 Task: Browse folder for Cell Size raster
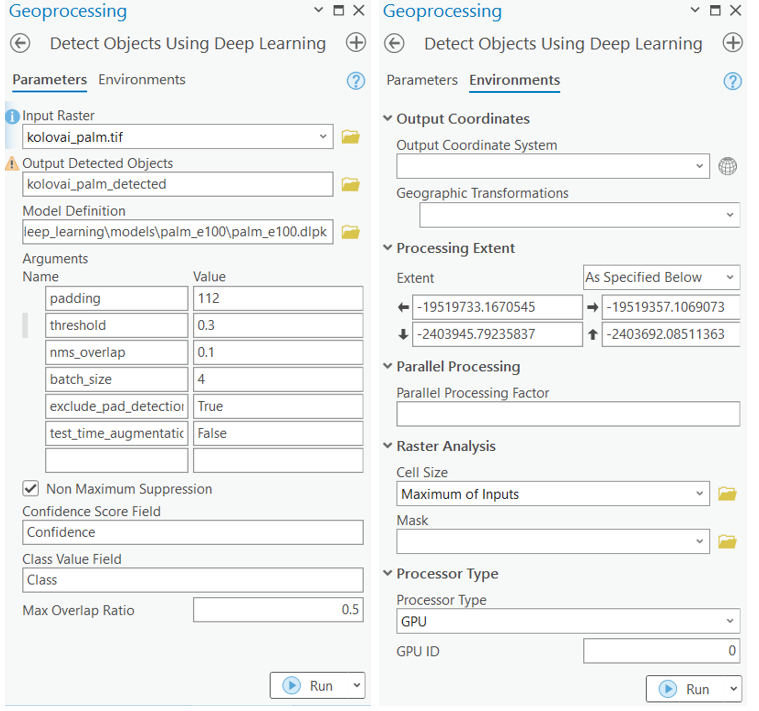tap(727, 494)
